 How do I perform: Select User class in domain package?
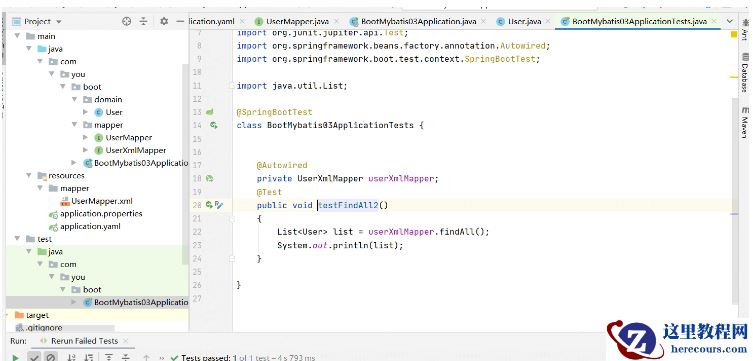coord(108,112)
